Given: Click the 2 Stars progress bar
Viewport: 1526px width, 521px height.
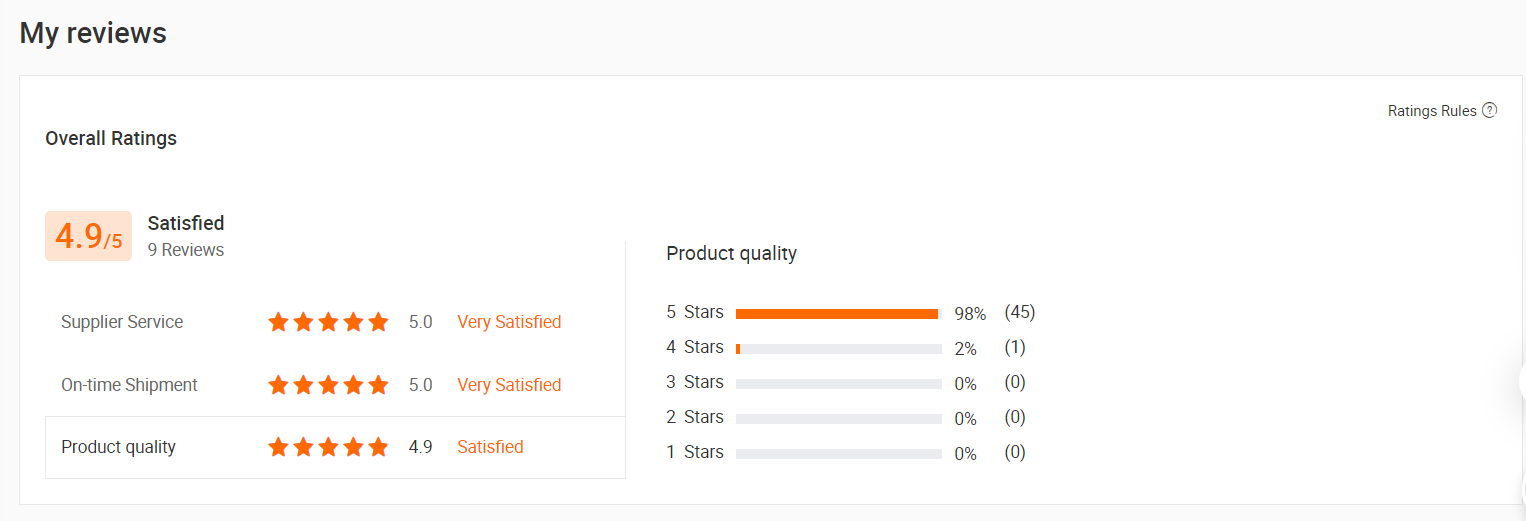Looking at the screenshot, I should coord(839,419).
